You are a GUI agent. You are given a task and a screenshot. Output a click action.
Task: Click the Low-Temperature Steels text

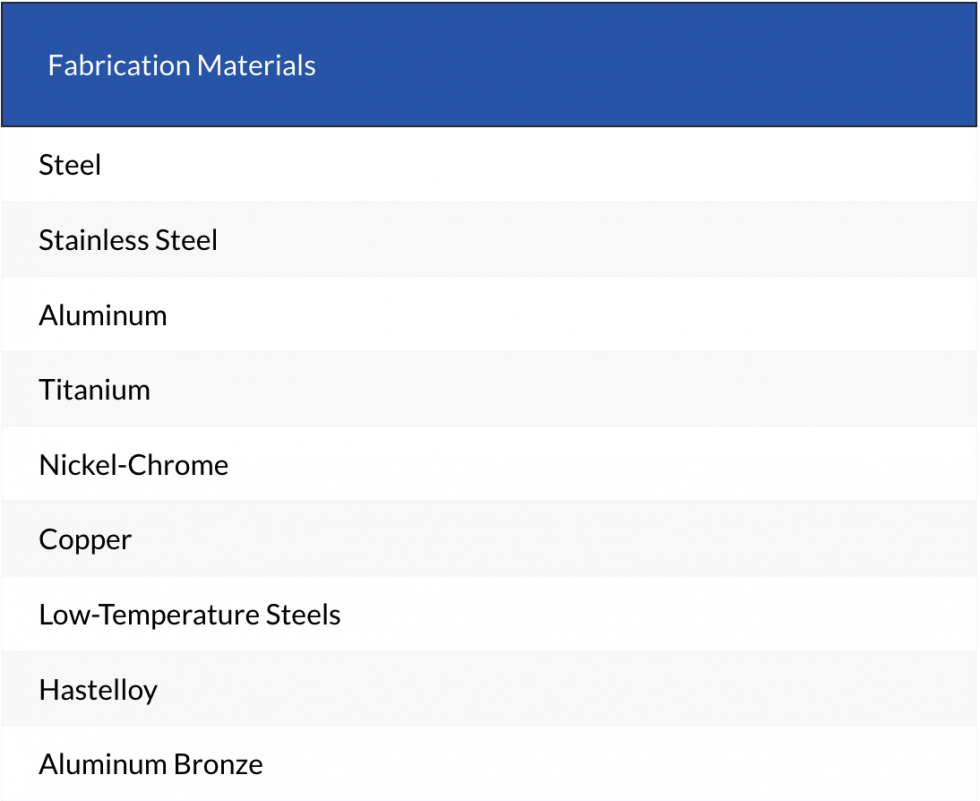click(189, 615)
